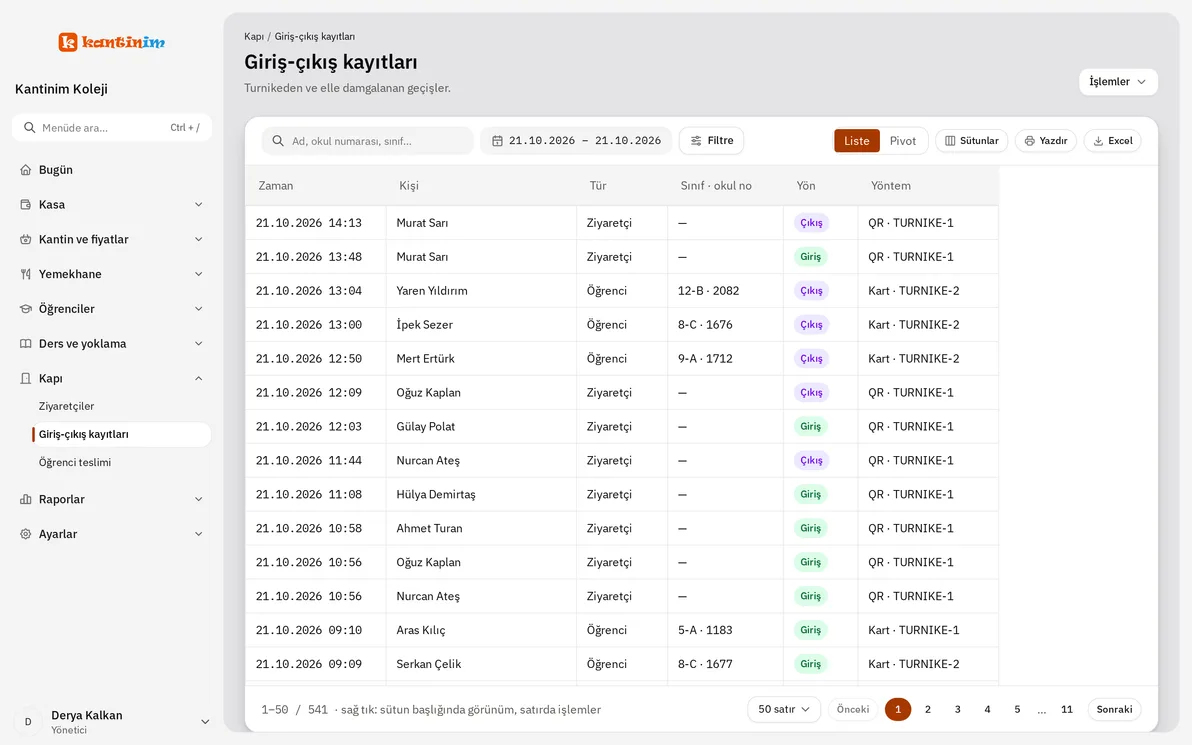This screenshot has width=1192, height=745.
Task: Focus the Ad, okul numarası search field
Action: [x=367, y=141]
